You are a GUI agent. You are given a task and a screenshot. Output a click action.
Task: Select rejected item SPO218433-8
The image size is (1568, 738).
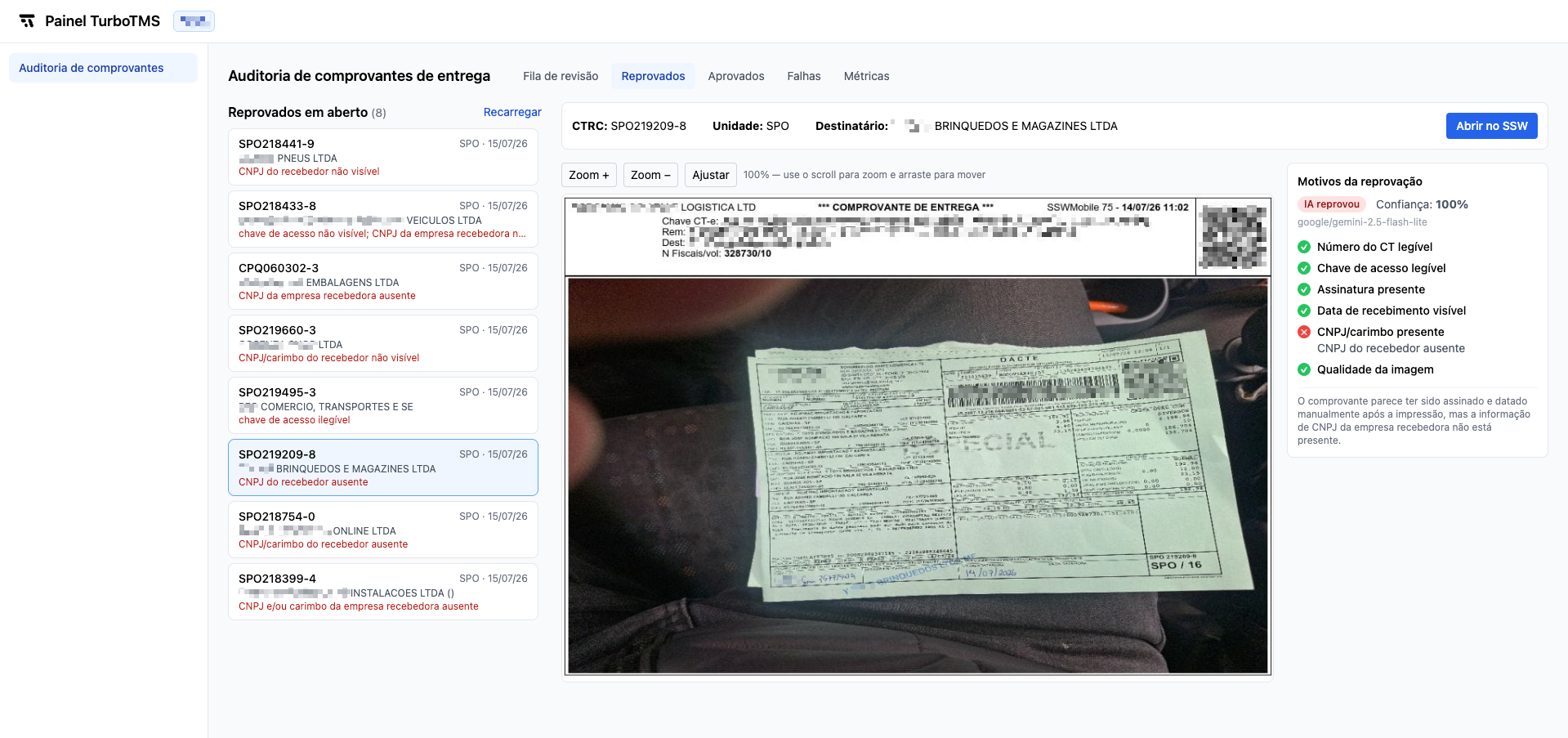pos(383,219)
